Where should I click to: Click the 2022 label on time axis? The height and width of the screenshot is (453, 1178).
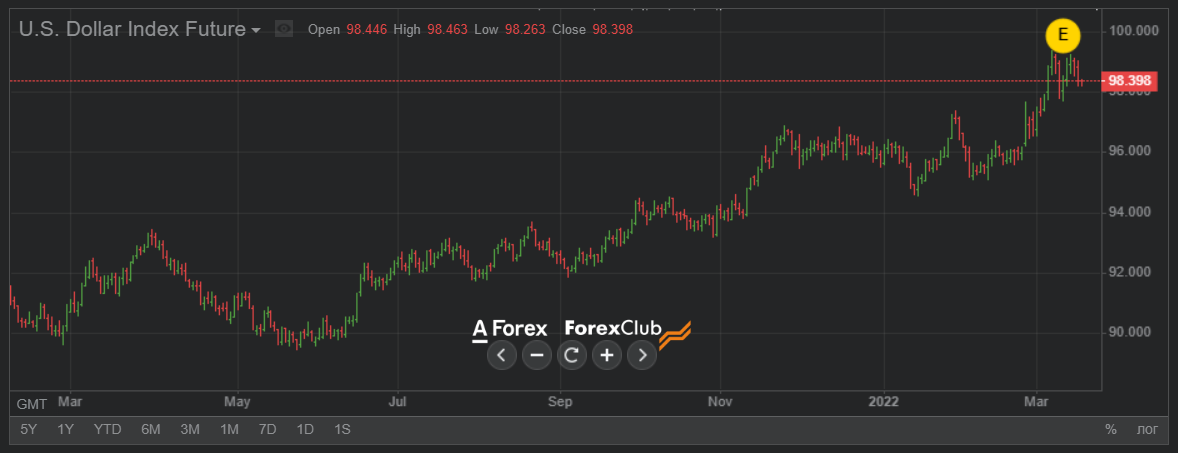point(884,402)
